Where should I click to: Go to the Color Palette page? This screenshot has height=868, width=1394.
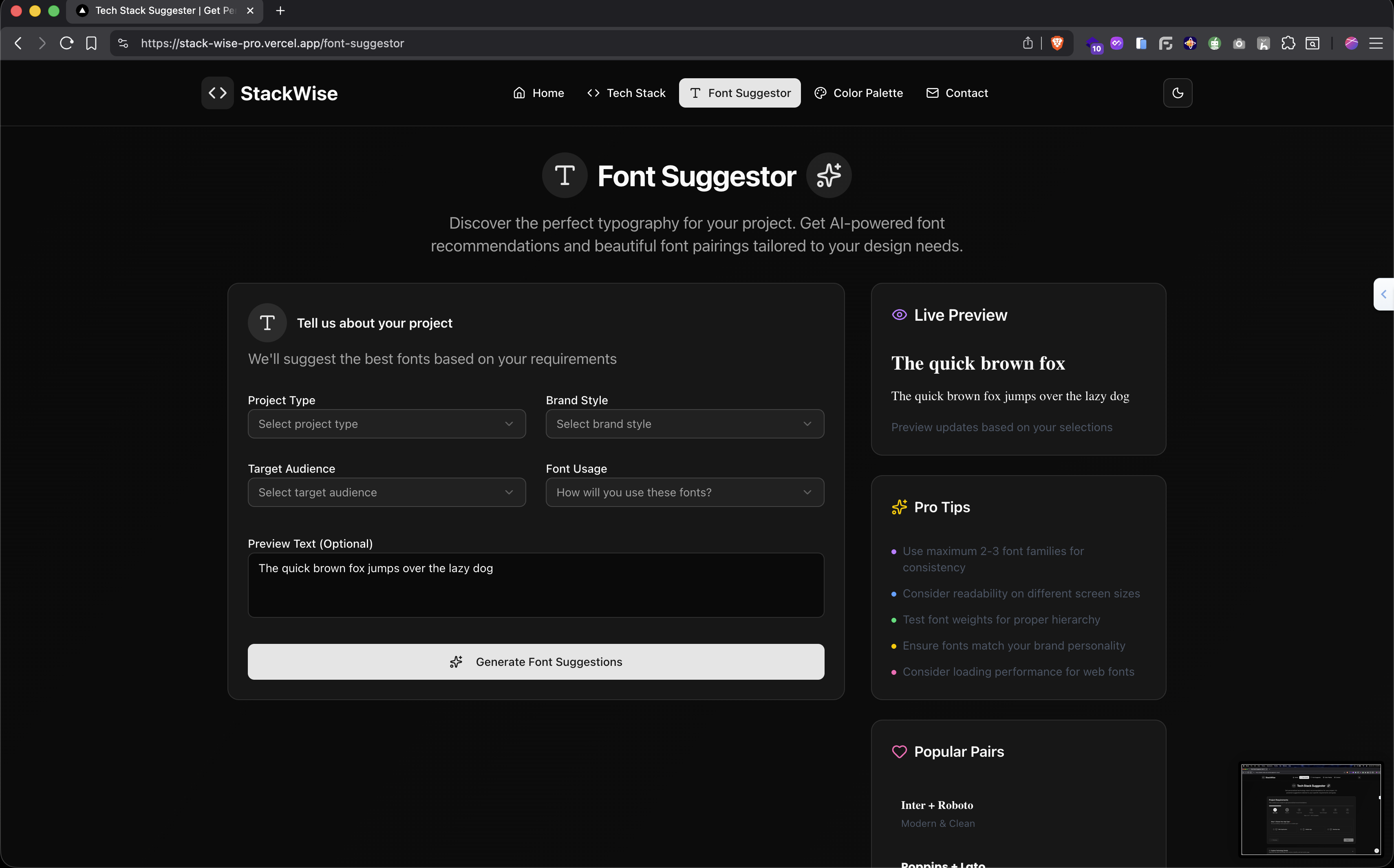click(858, 93)
